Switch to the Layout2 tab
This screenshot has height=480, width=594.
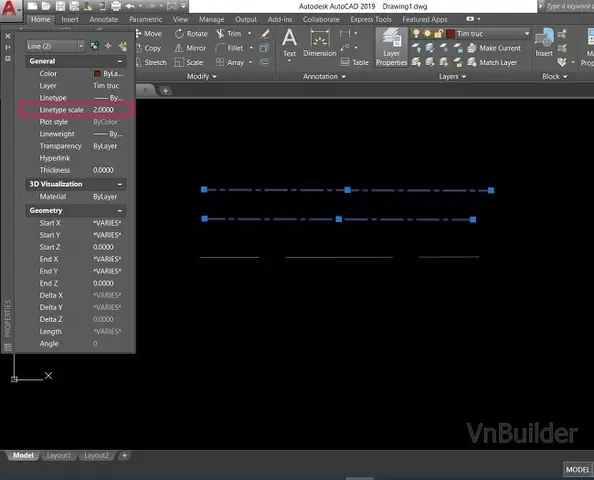pyautogui.click(x=96, y=455)
